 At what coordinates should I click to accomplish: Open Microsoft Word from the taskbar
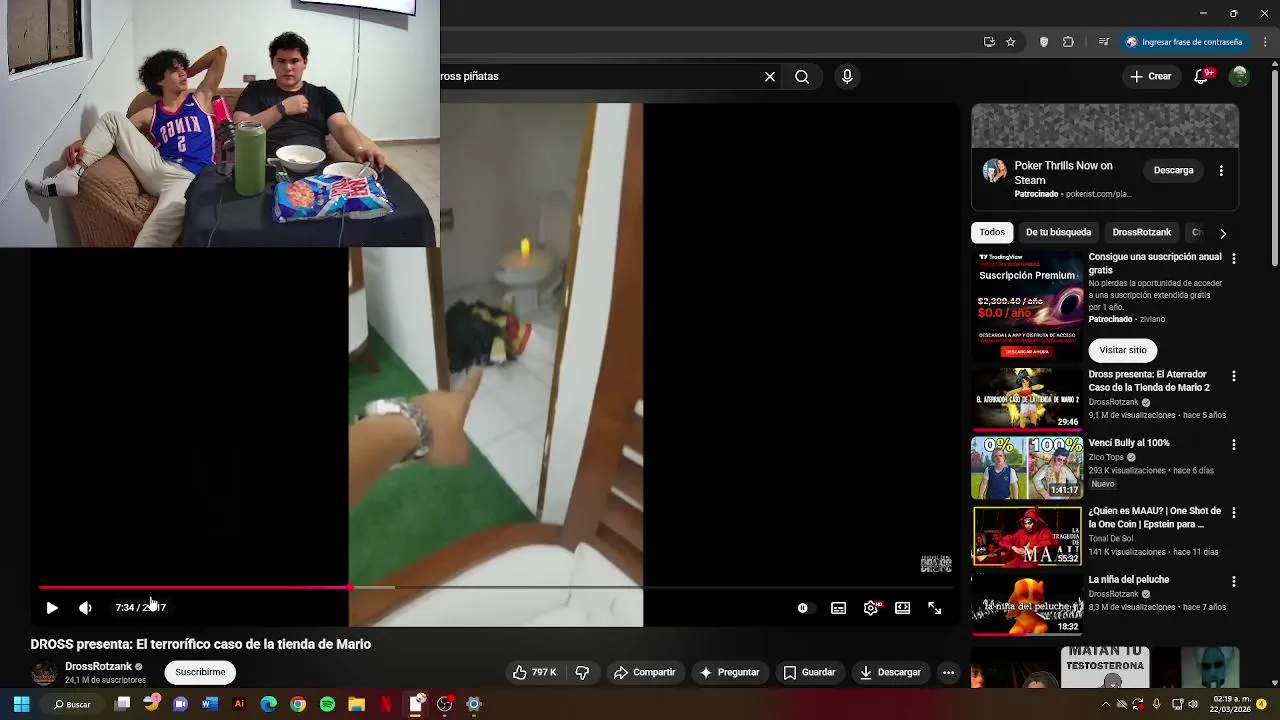(209, 704)
